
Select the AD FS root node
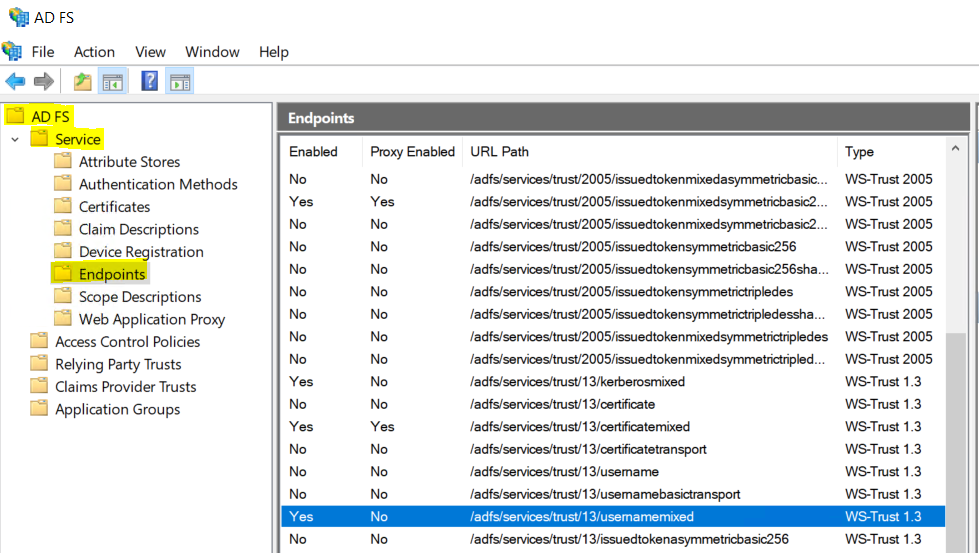(51, 117)
